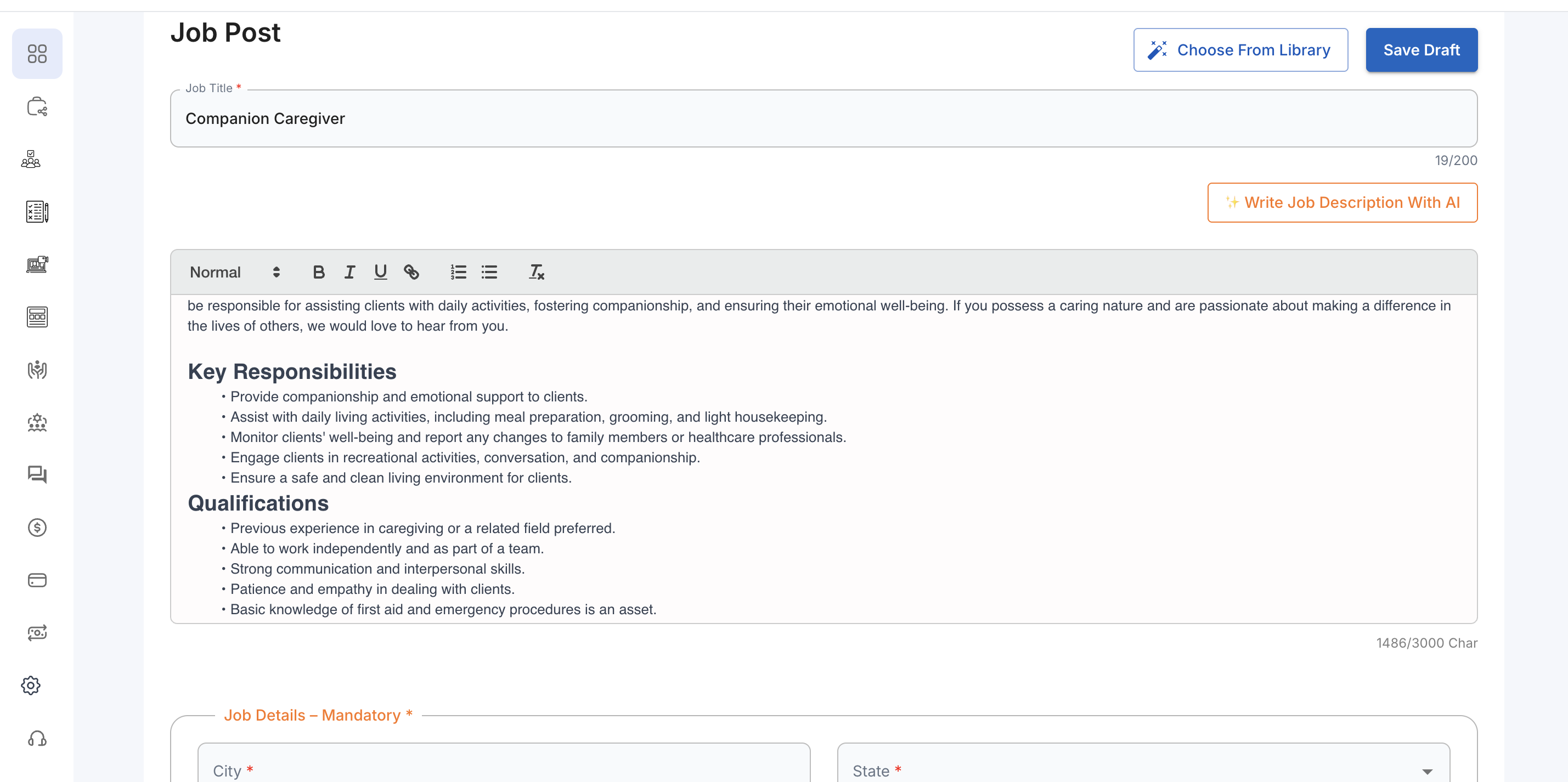Toggle bold formatting in editor toolbar
The width and height of the screenshot is (1568, 782).
[318, 272]
